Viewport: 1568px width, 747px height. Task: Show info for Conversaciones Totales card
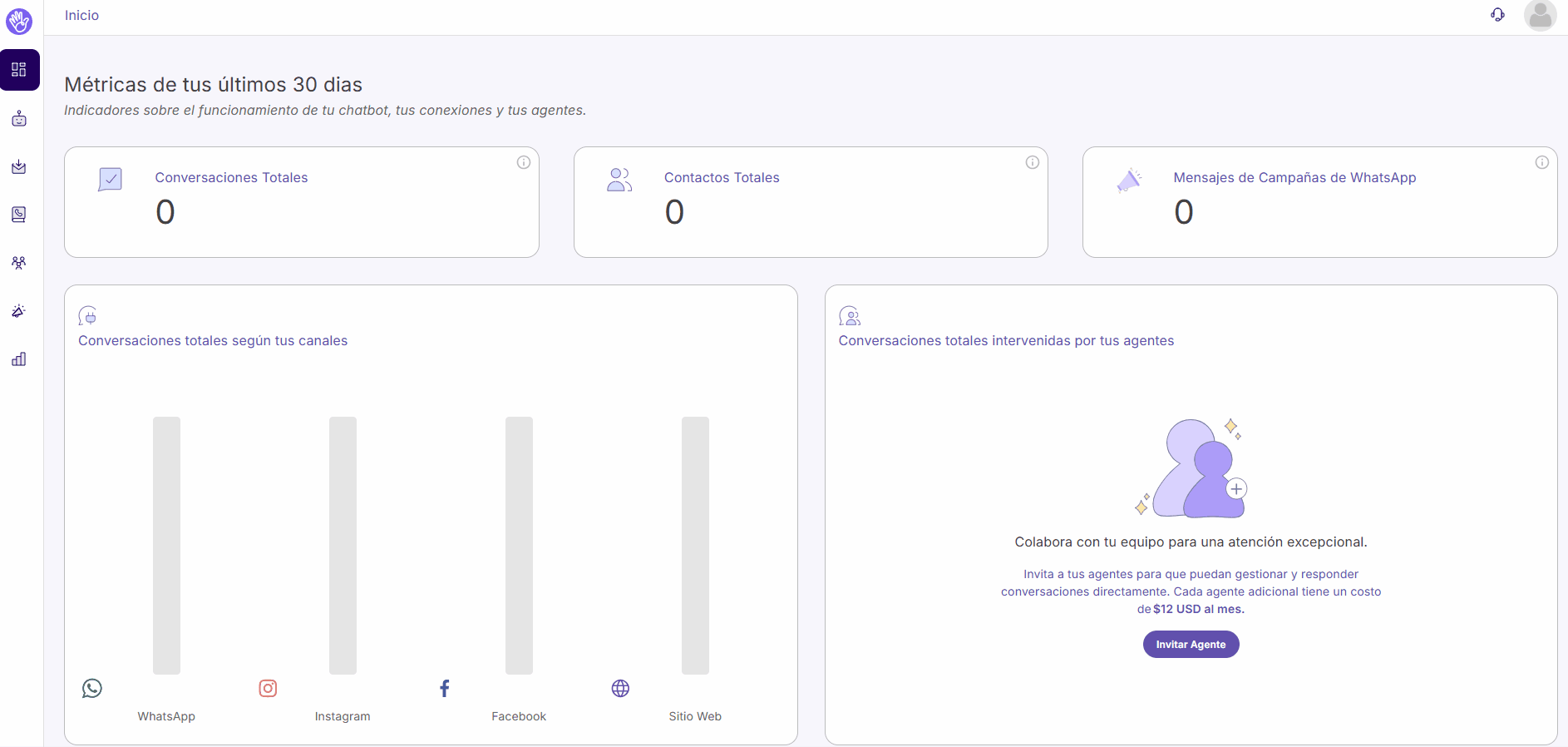click(x=524, y=162)
